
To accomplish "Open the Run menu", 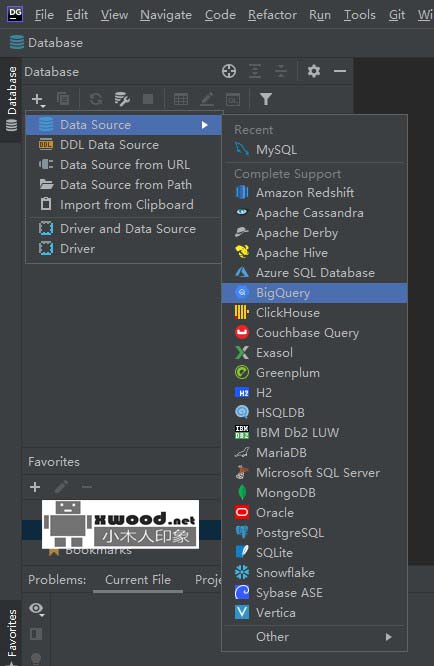I will pyautogui.click(x=320, y=15).
